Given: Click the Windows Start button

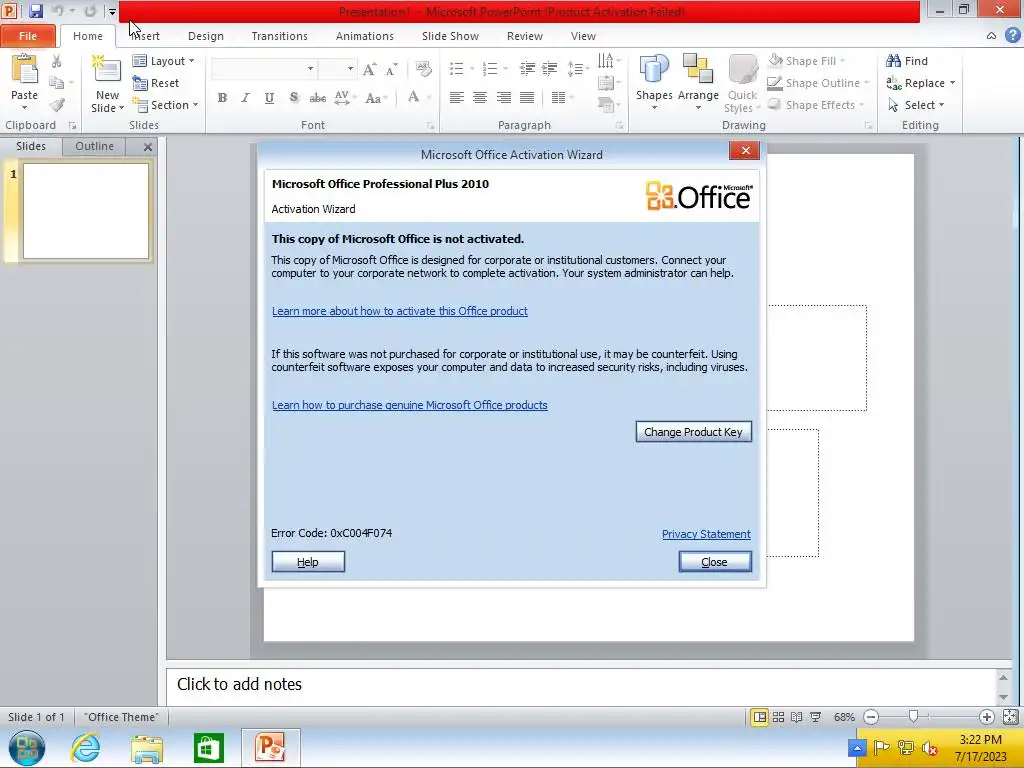Looking at the screenshot, I should click(27, 748).
